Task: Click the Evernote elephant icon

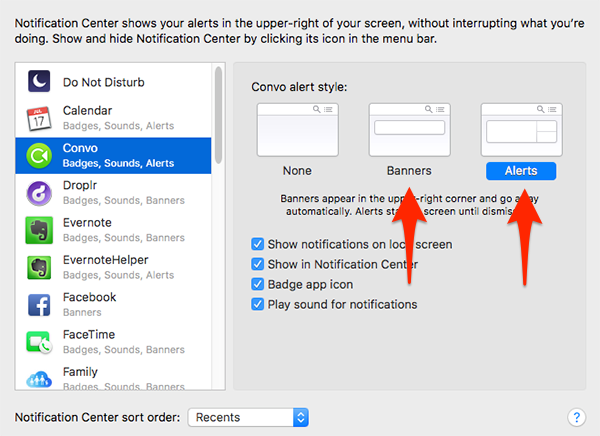Action: tap(39, 230)
